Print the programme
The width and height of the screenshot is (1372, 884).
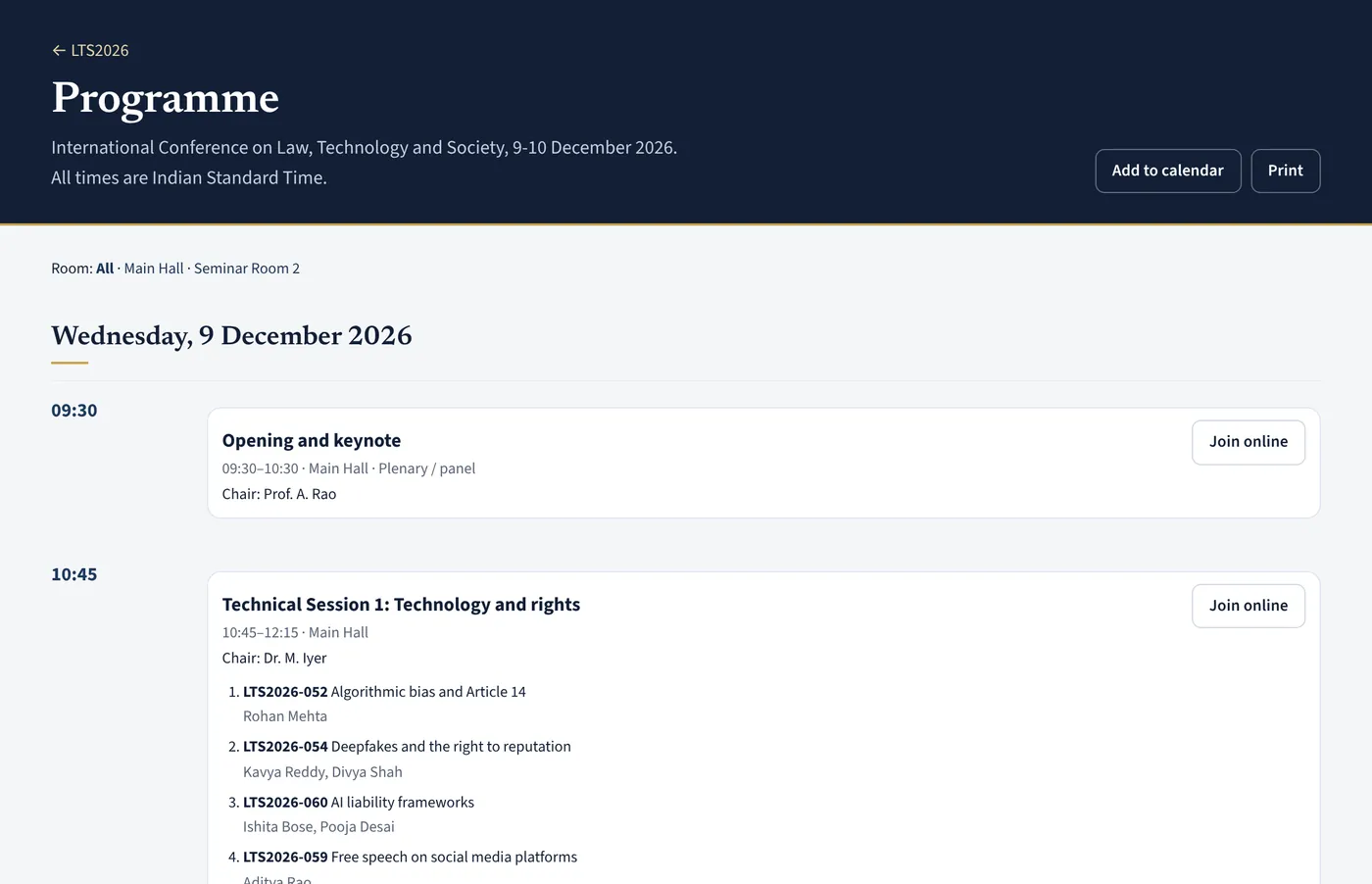click(x=1286, y=171)
